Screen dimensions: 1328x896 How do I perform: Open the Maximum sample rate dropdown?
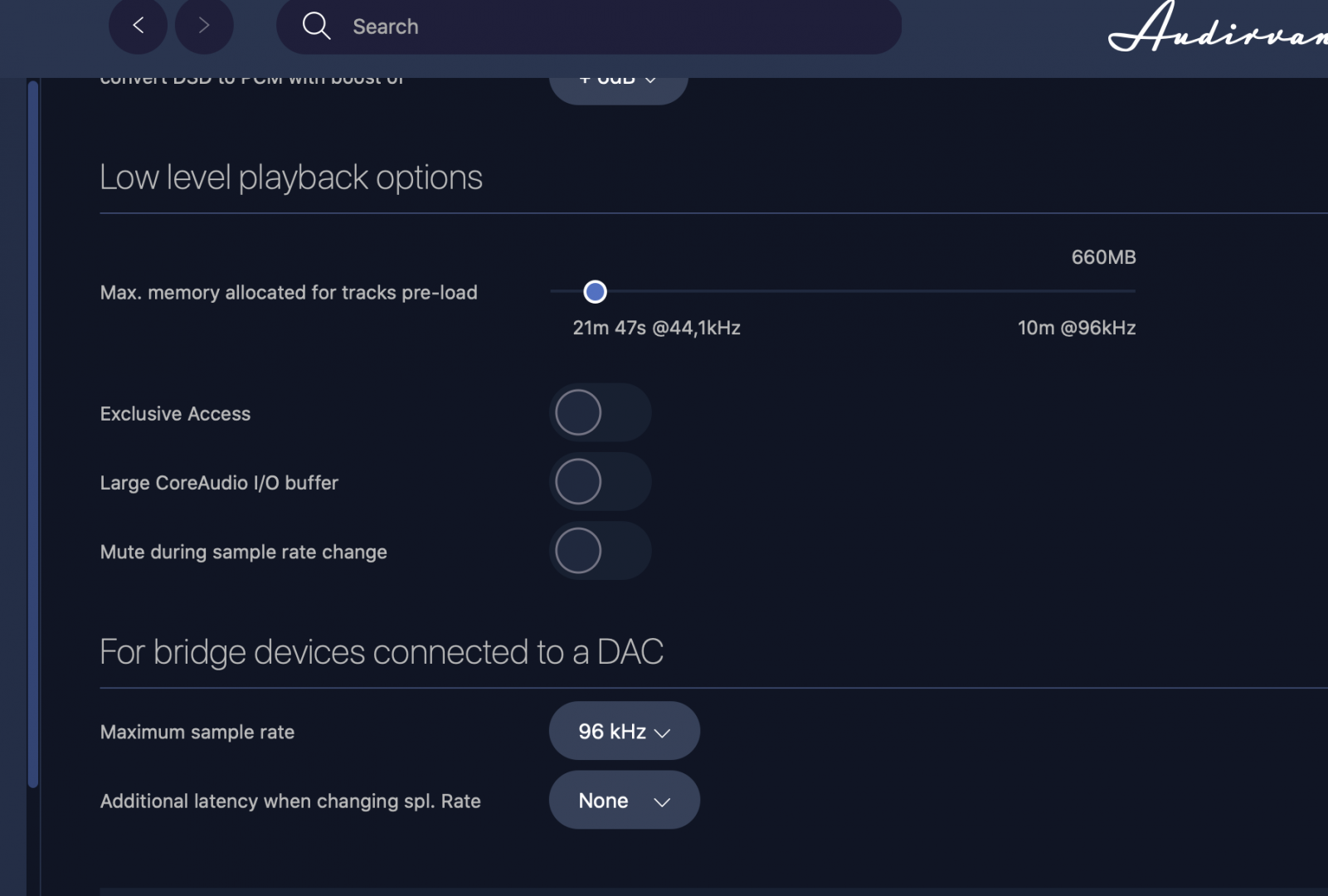pos(624,731)
